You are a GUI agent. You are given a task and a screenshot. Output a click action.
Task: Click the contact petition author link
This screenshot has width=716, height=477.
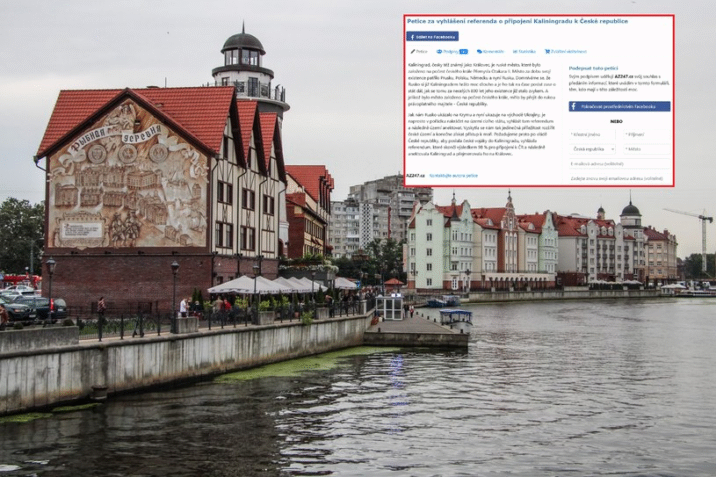click(x=453, y=175)
